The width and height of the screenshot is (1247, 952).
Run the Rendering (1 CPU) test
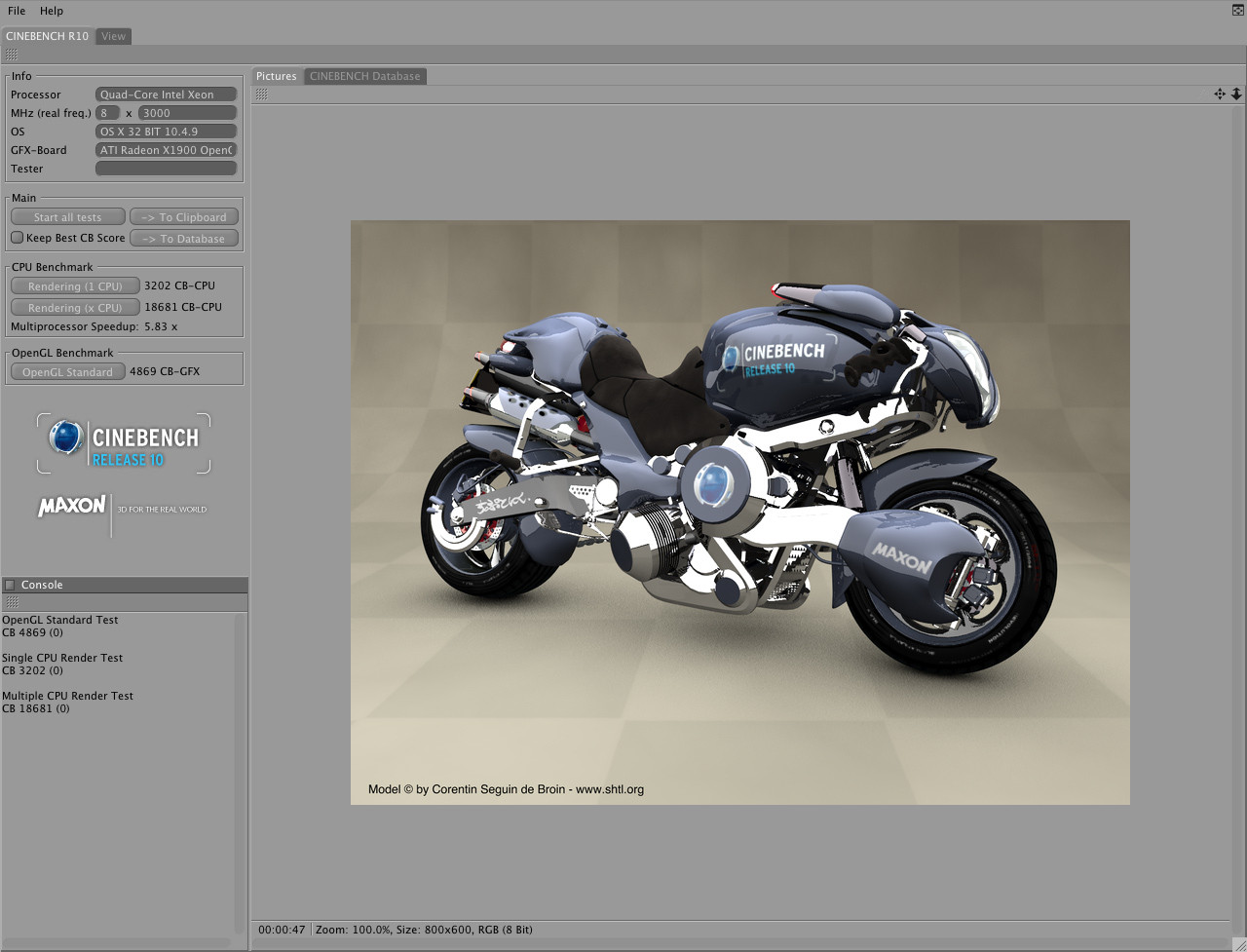(75, 286)
